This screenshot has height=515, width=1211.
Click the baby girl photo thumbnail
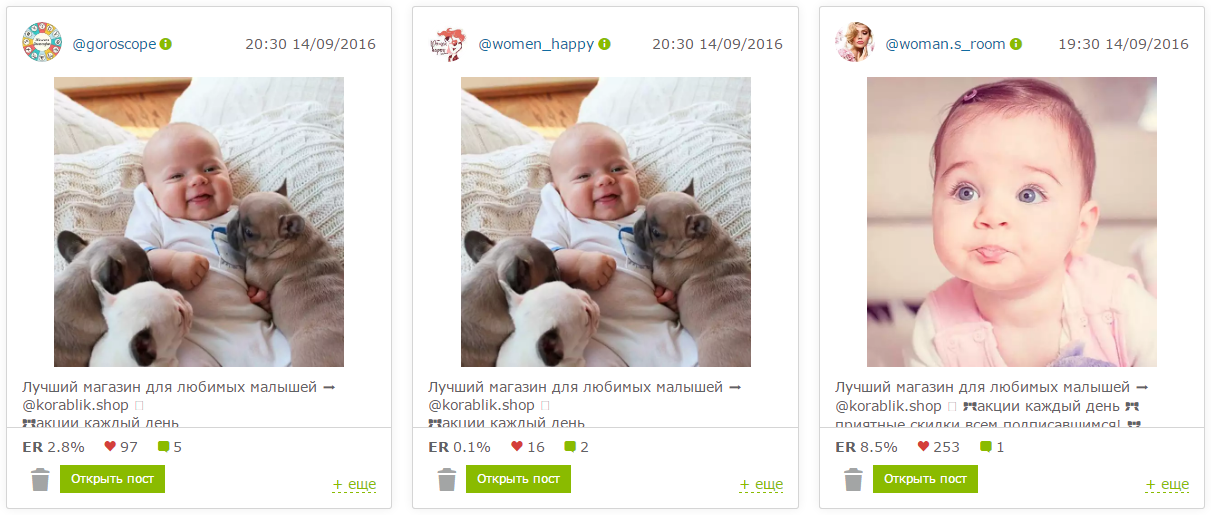click(1012, 222)
